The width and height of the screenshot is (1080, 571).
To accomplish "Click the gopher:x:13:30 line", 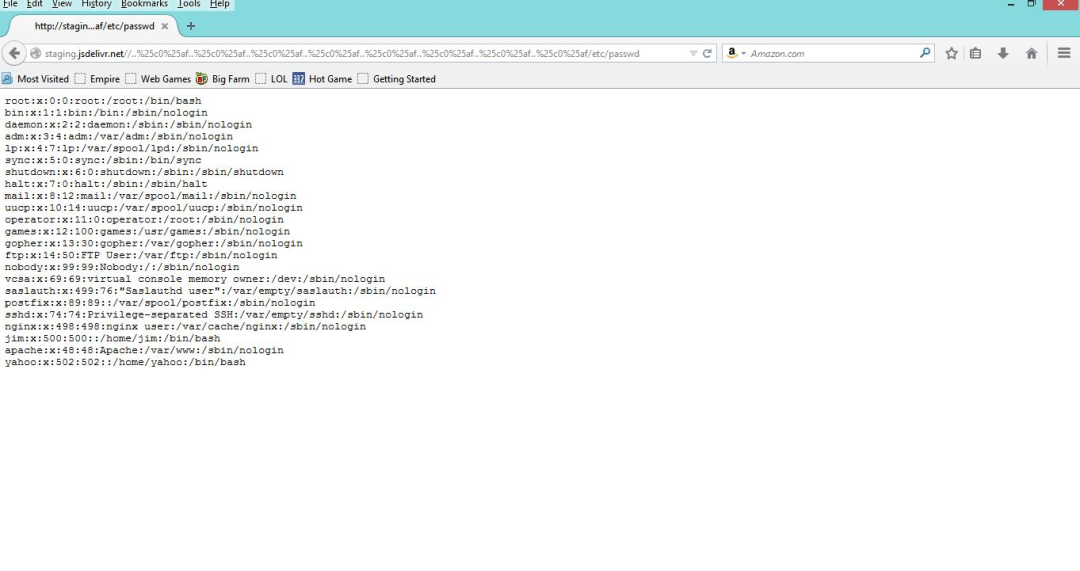I will pos(154,243).
